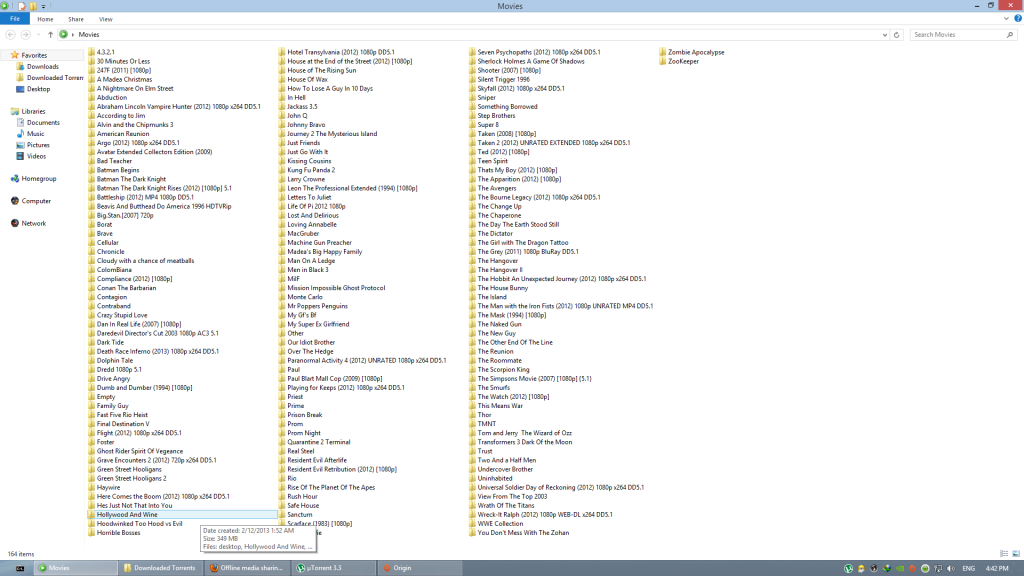This screenshot has width=1024, height=576.
Task: Refresh the Movies folder
Action: [896, 35]
